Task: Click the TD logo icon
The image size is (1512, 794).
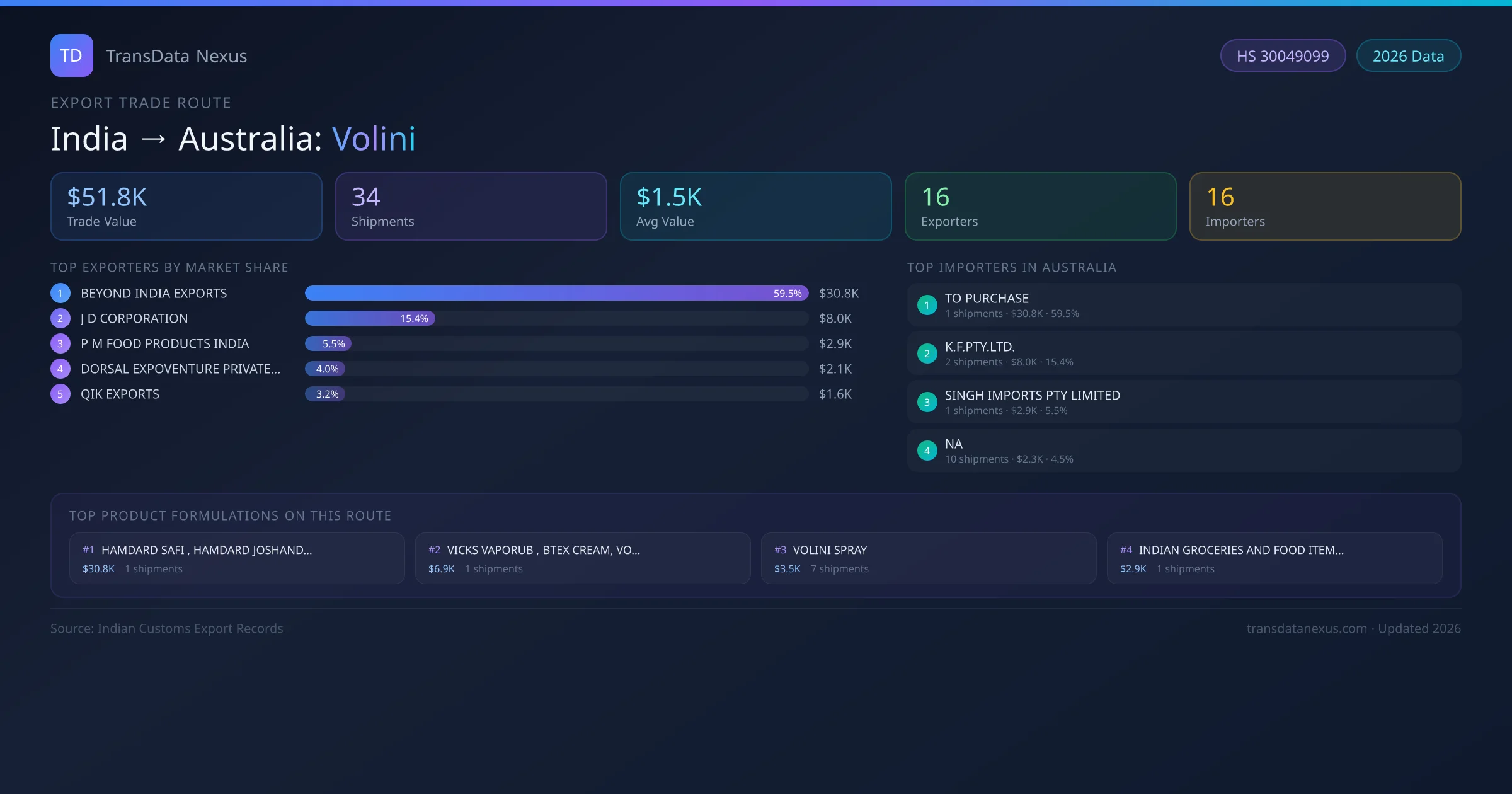Action: [x=71, y=55]
